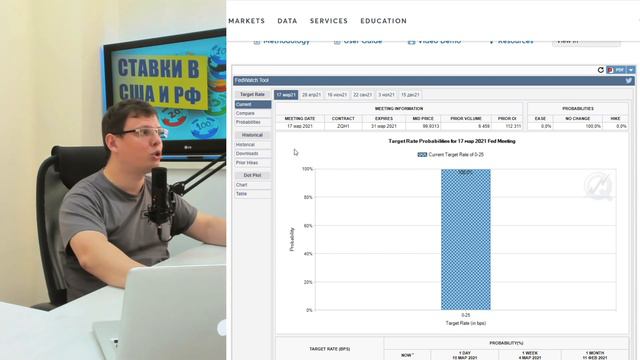The height and width of the screenshot is (360, 640).
Task: Click the PRIOR VOLUME column header
Action: coord(466,118)
